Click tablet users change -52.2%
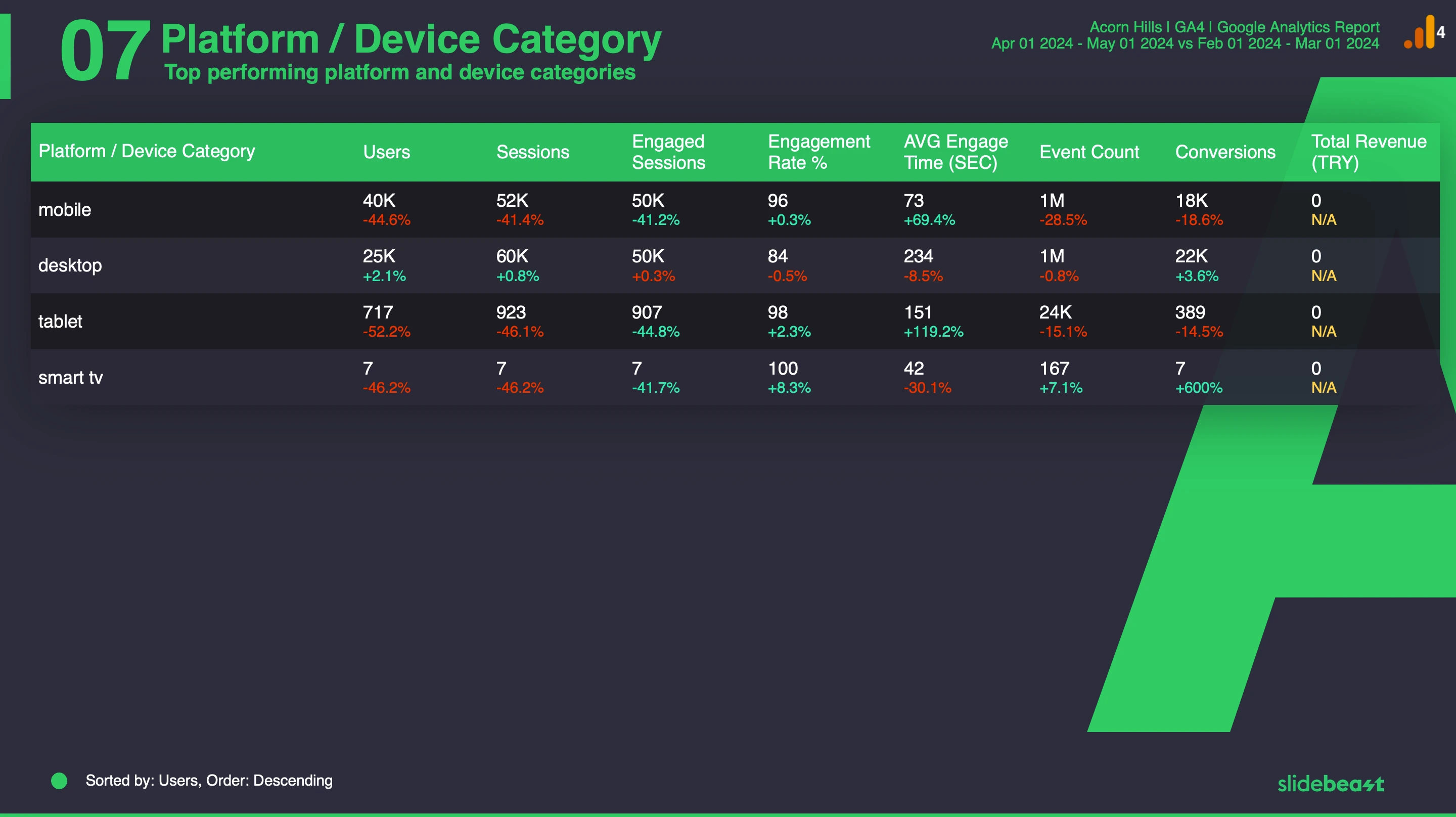Screen dimensions: 1456x817 387,331
